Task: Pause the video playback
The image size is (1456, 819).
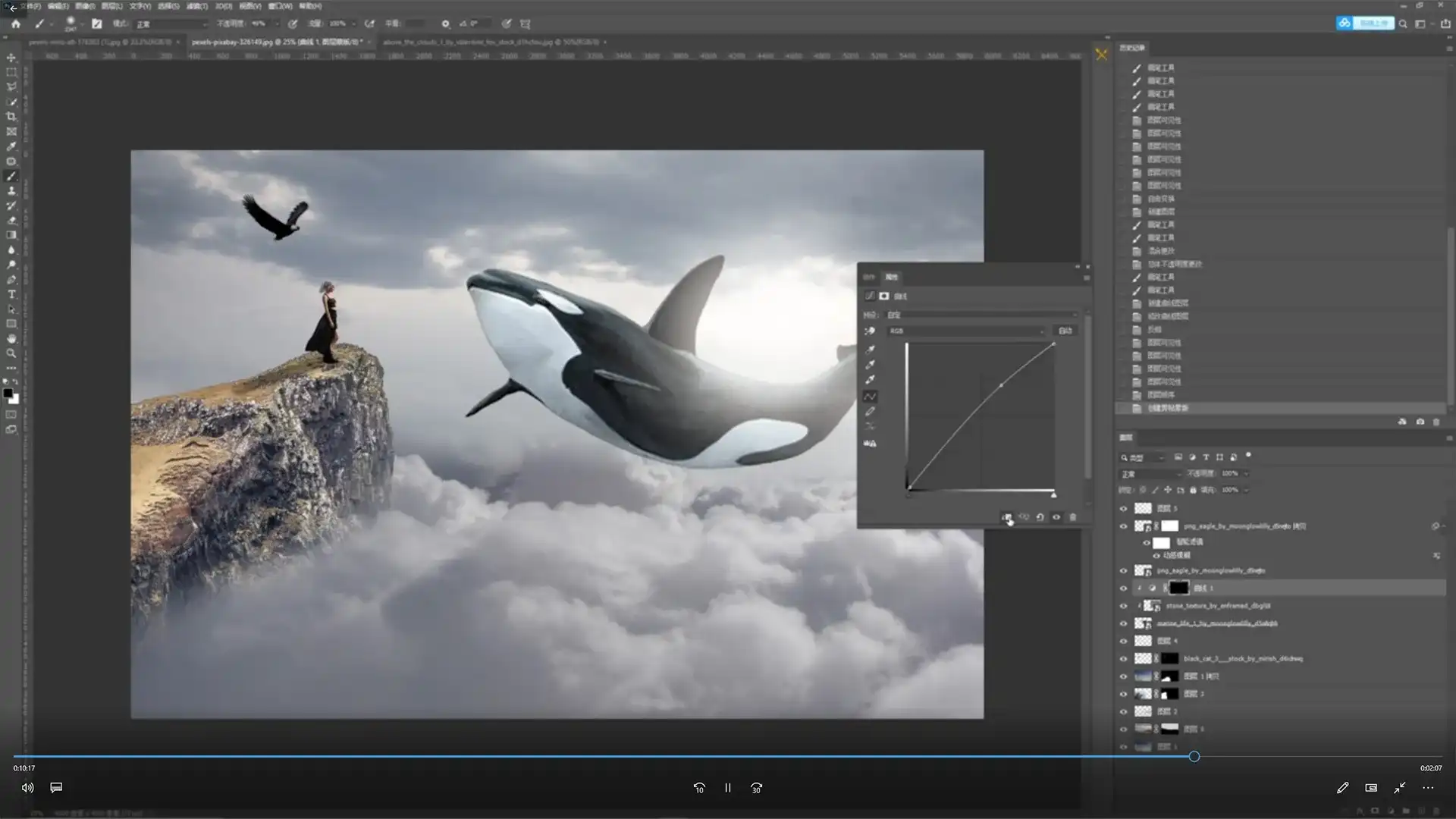Action: point(727,788)
